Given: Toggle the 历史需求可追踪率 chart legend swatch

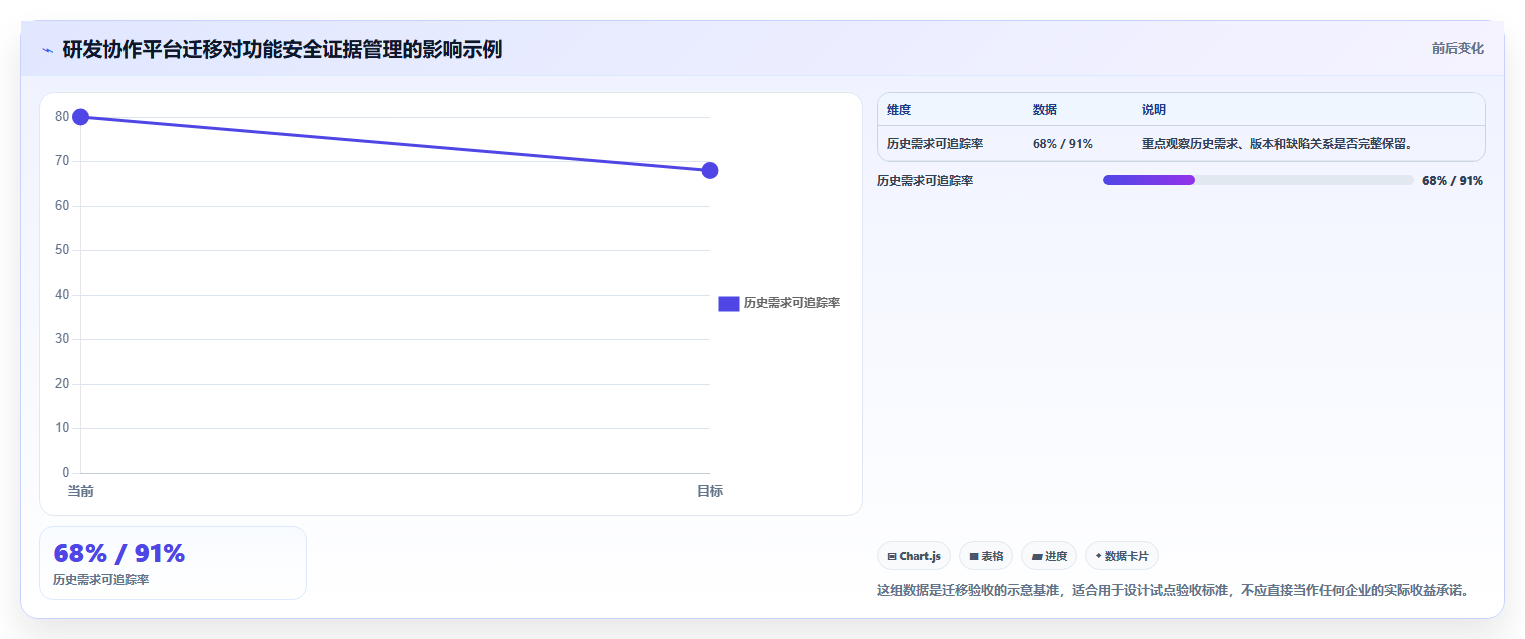Looking at the screenshot, I should tap(728, 303).
